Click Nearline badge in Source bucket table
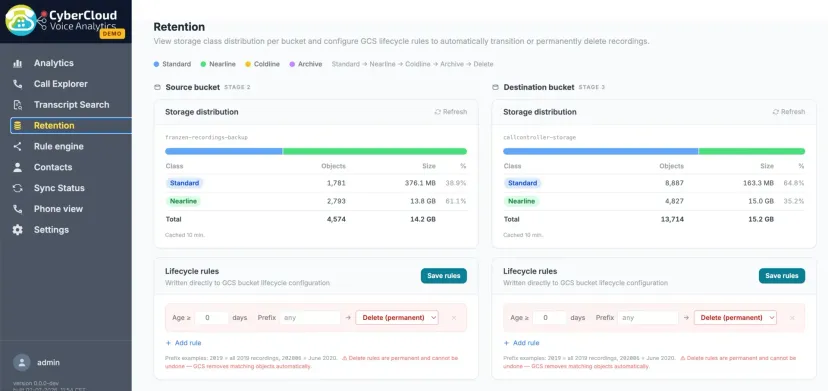Screen dimensions: 828x391 184,201
